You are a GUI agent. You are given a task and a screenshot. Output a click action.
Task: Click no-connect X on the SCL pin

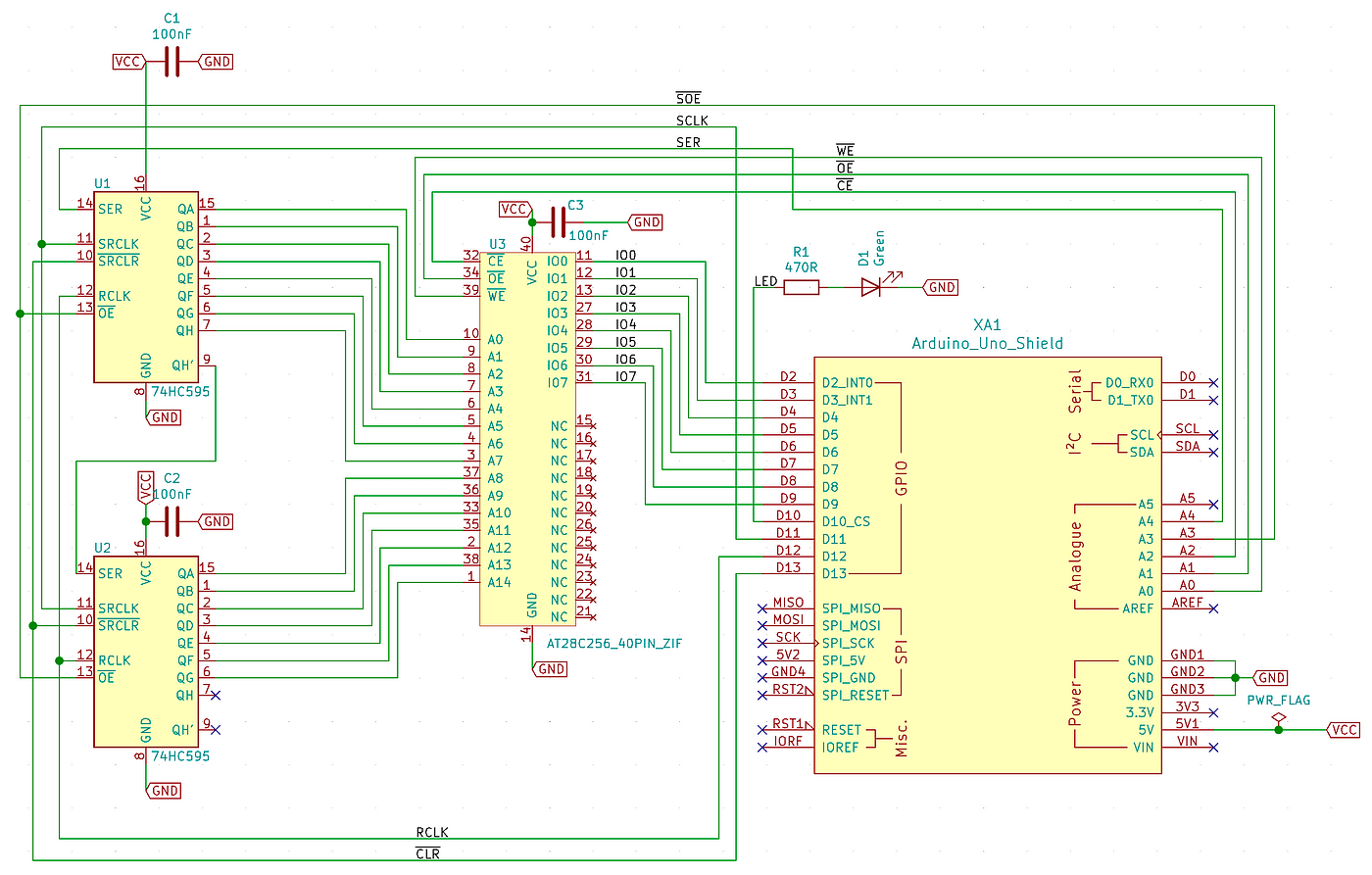[1213, 434]
